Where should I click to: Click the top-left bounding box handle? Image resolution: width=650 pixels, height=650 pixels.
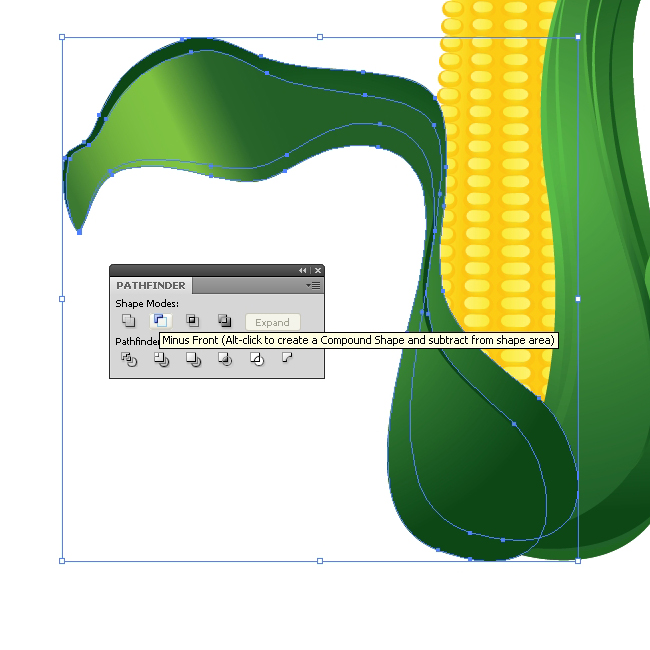coord(62,37)
